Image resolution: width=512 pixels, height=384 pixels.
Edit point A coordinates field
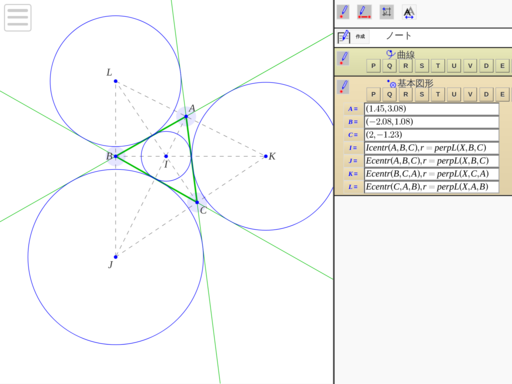pyautogui.click(x=432, y=109)
